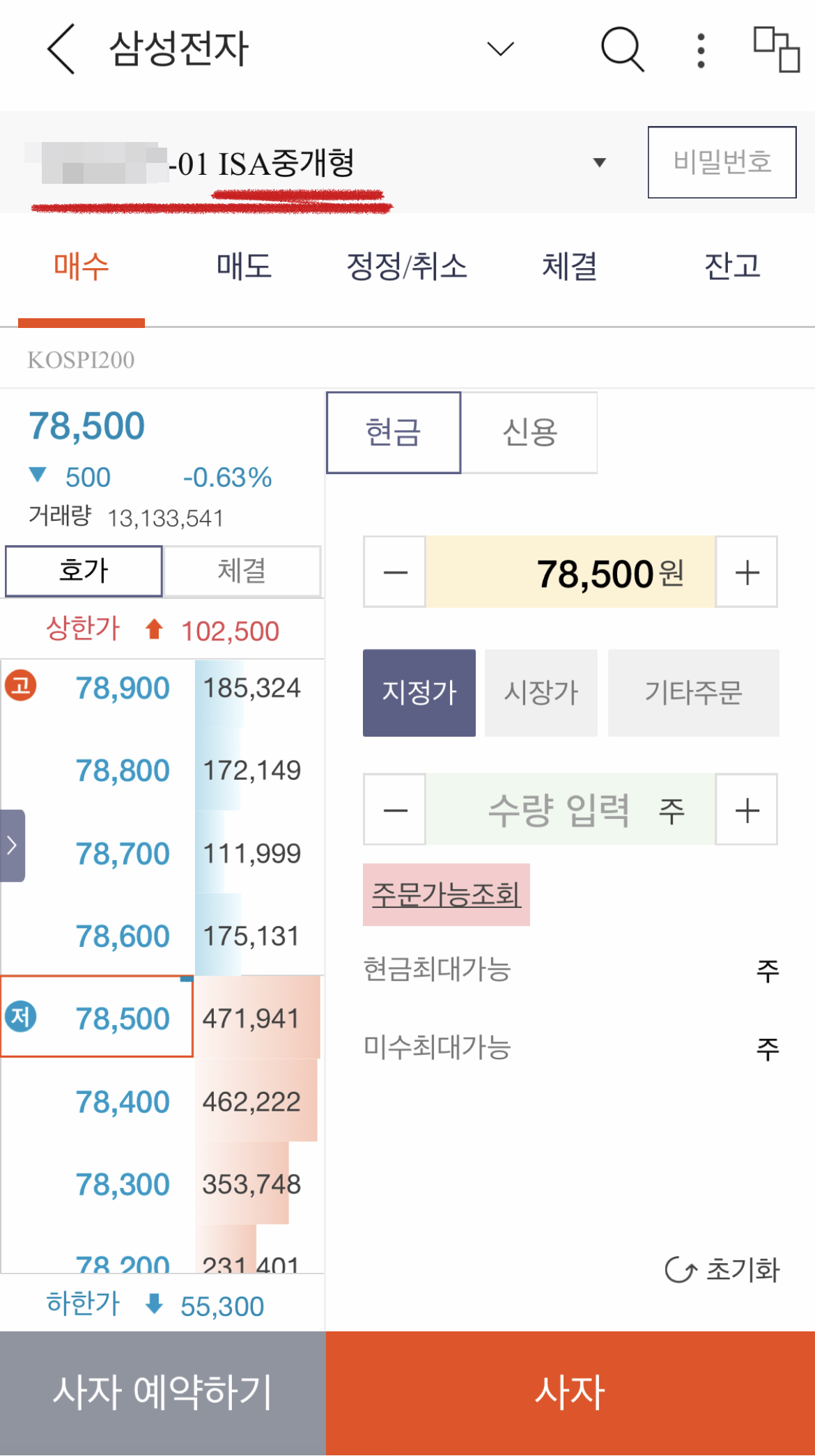
Task: Open the search magnifier icon
Action: pos(622,49)
